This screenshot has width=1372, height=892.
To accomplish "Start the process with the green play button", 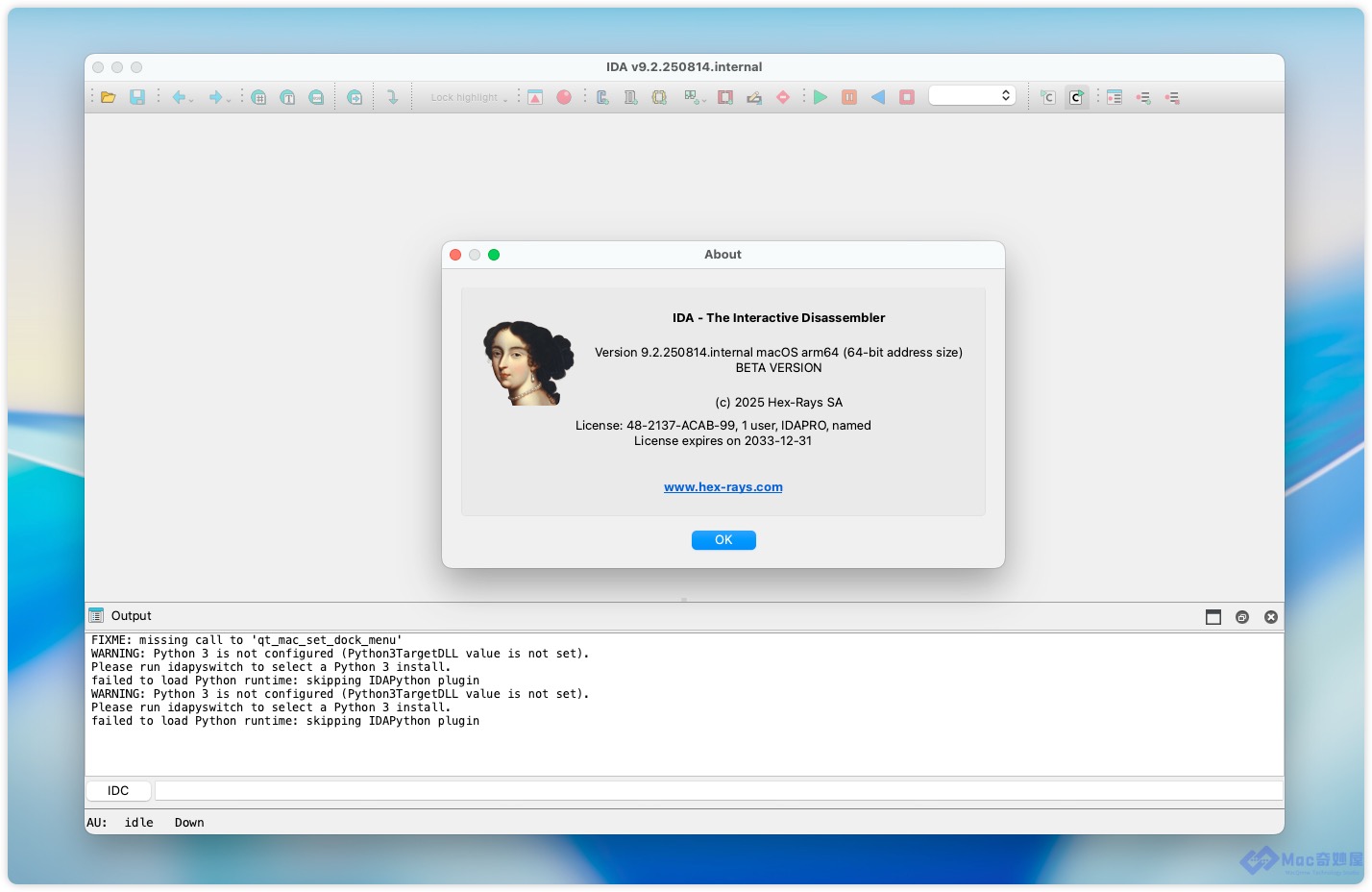I will [821, 97].
